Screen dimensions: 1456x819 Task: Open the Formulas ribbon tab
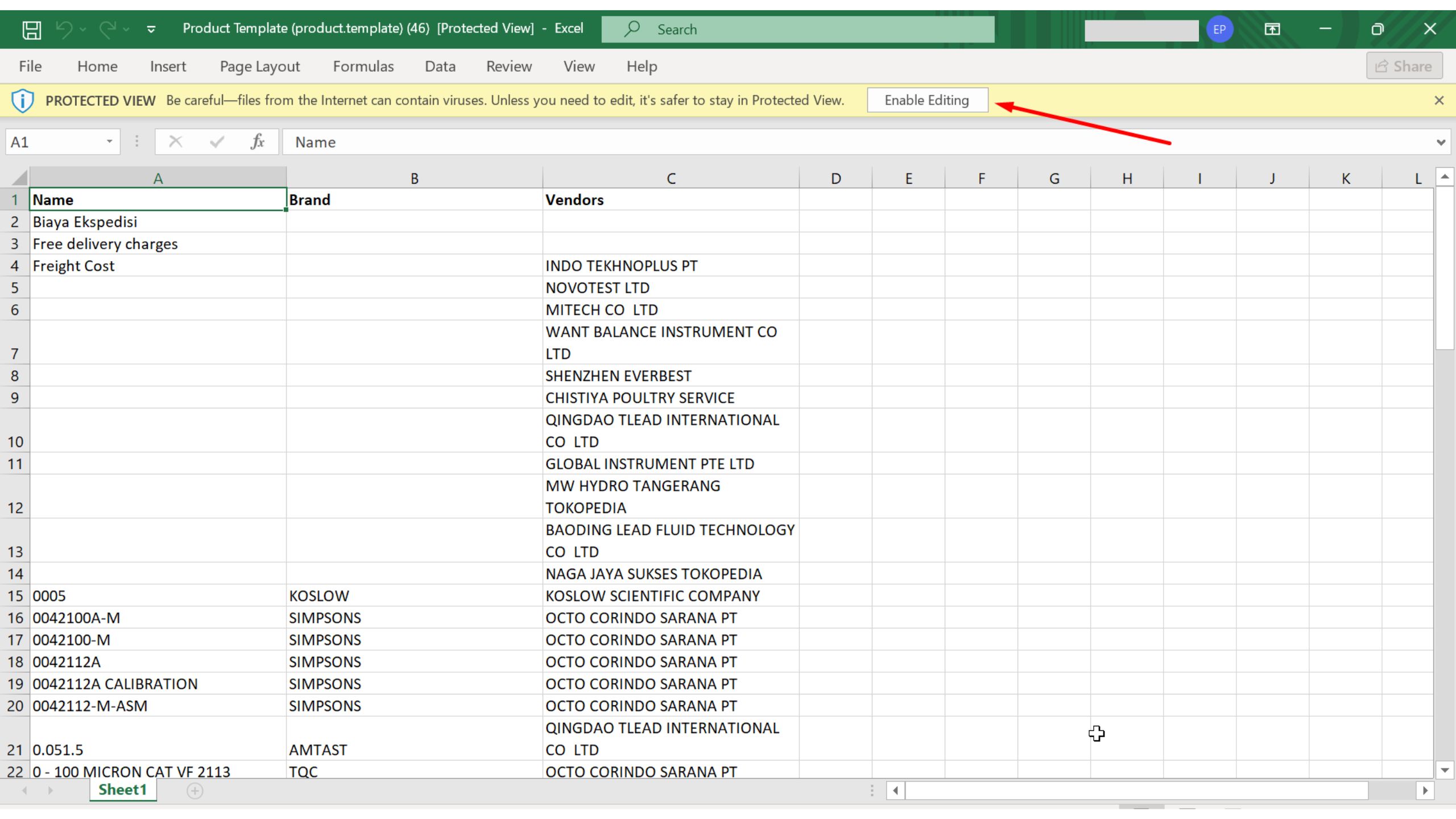363,67
